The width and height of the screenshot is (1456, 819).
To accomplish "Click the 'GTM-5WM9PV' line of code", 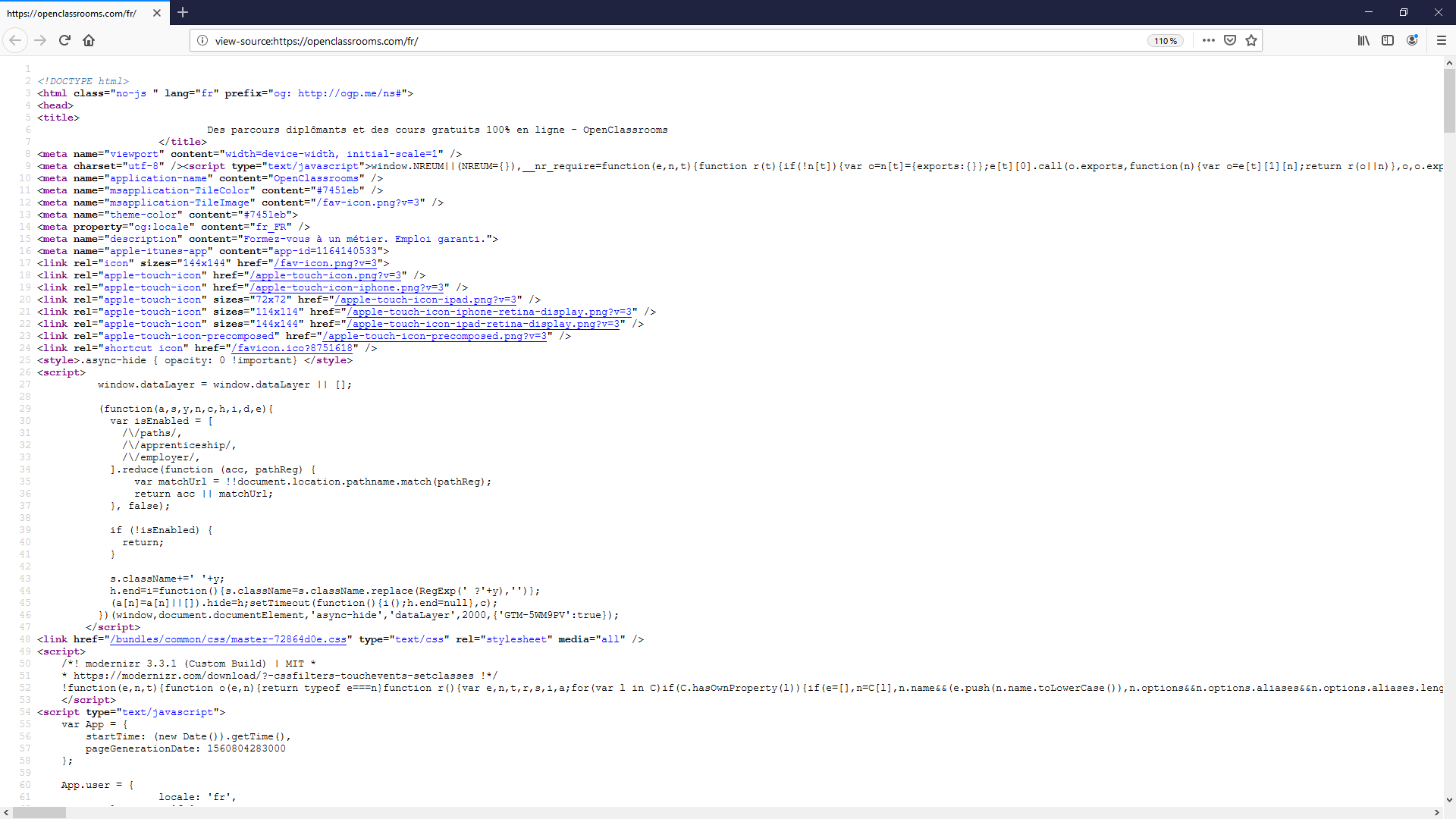I will 359,615.
